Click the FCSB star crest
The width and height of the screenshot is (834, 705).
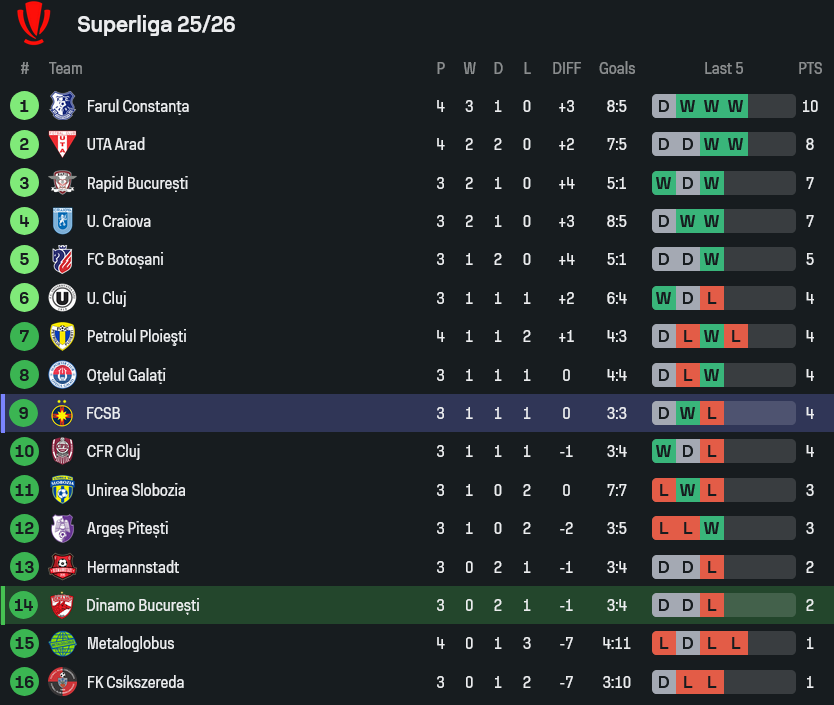click(x=62, y=413)
